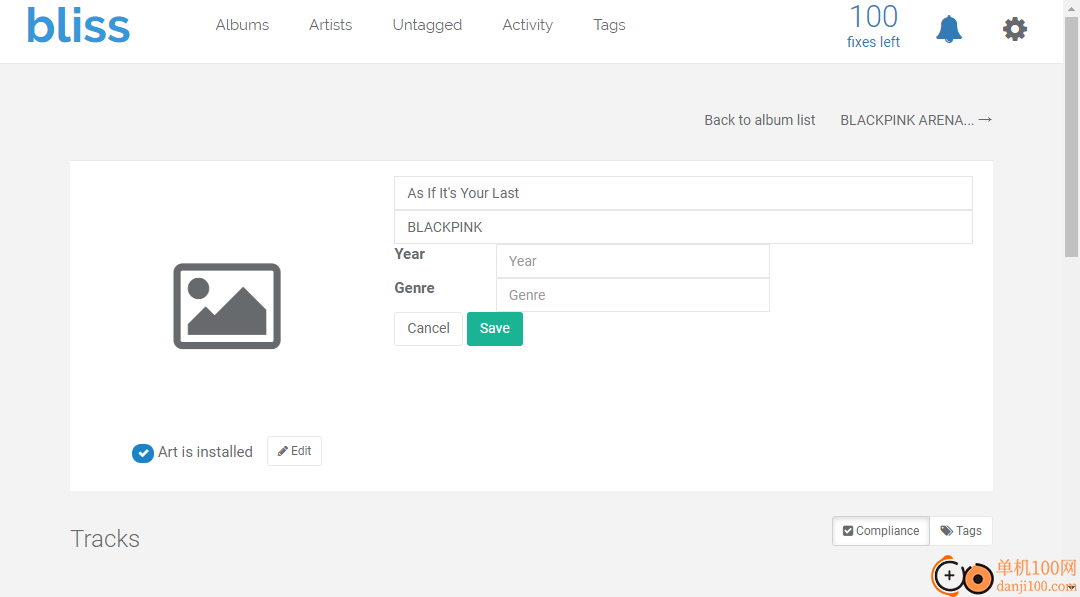Cancel the album edit
Image resolution: width=1080 pixels, height=597 pixels.
coord(428,328)
